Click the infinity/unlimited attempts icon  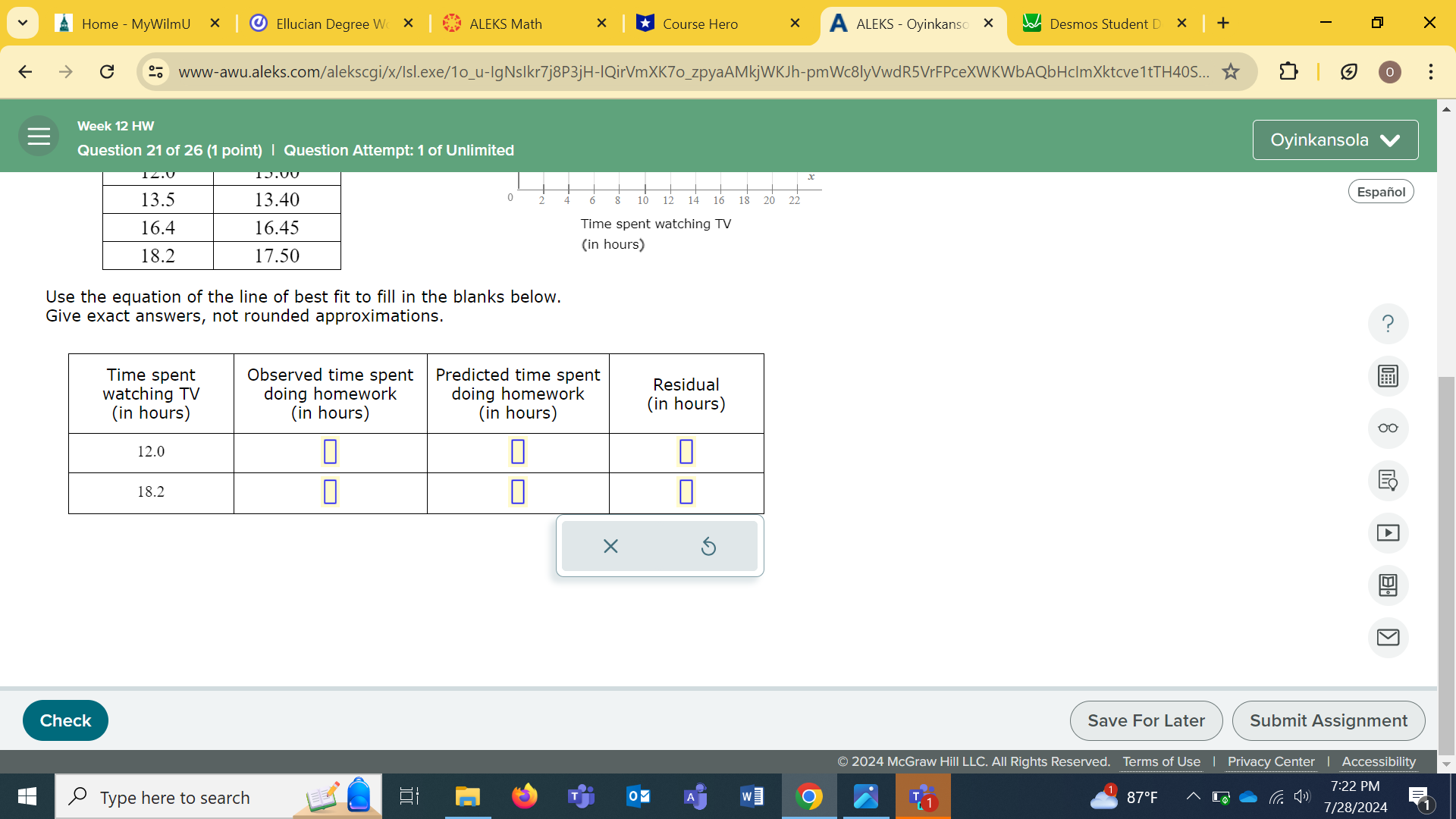tap(1389, 428)
